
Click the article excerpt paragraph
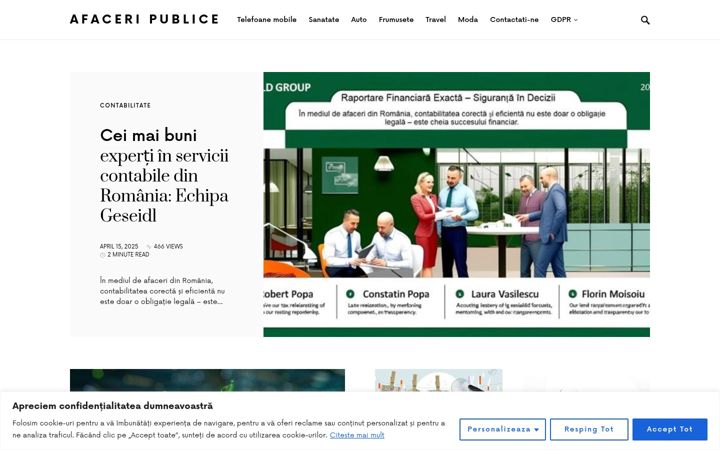click(163, 291)
